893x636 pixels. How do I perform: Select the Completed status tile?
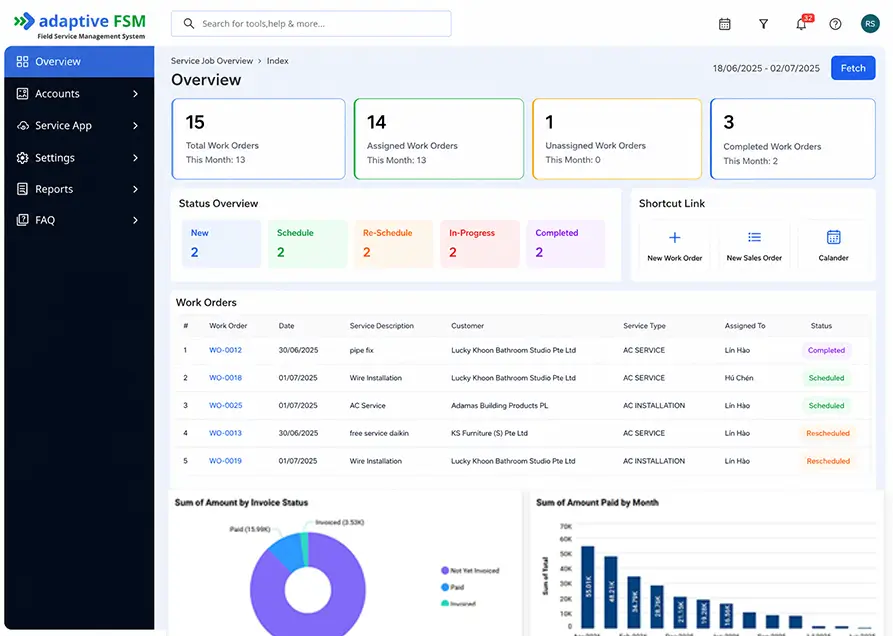(566, 244)
